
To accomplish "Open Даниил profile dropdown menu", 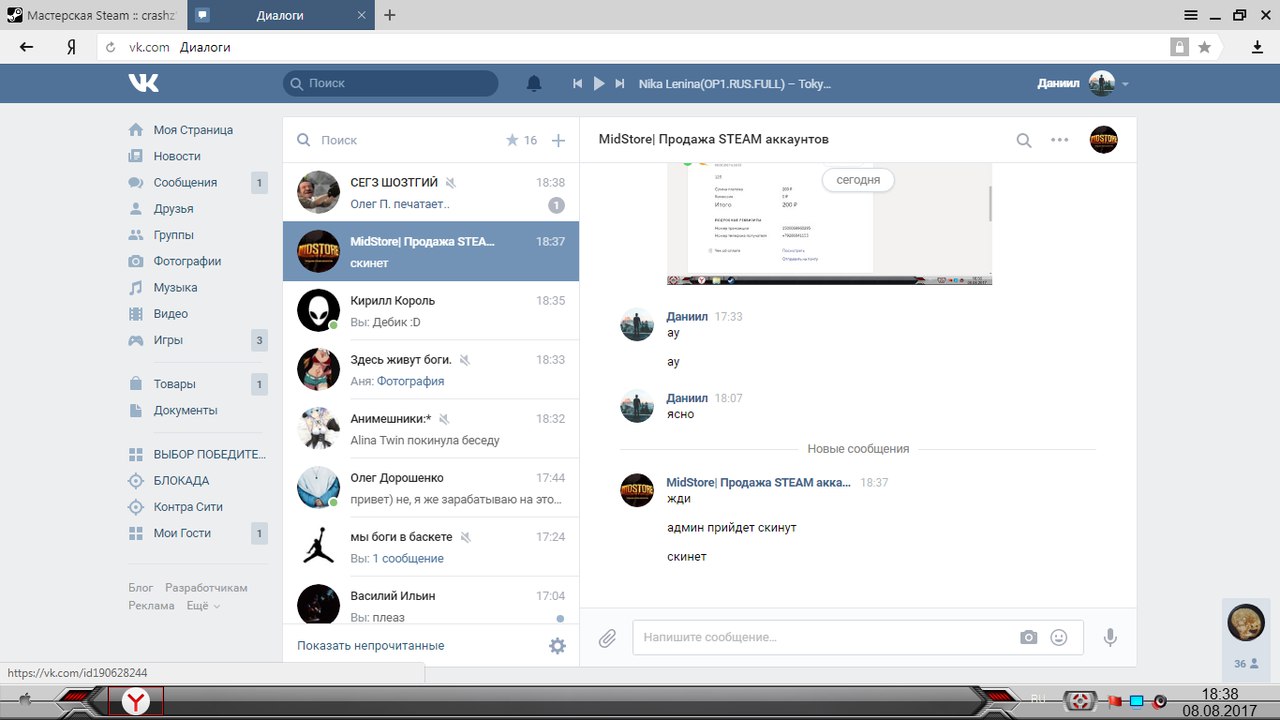I will coord(1083,84).
